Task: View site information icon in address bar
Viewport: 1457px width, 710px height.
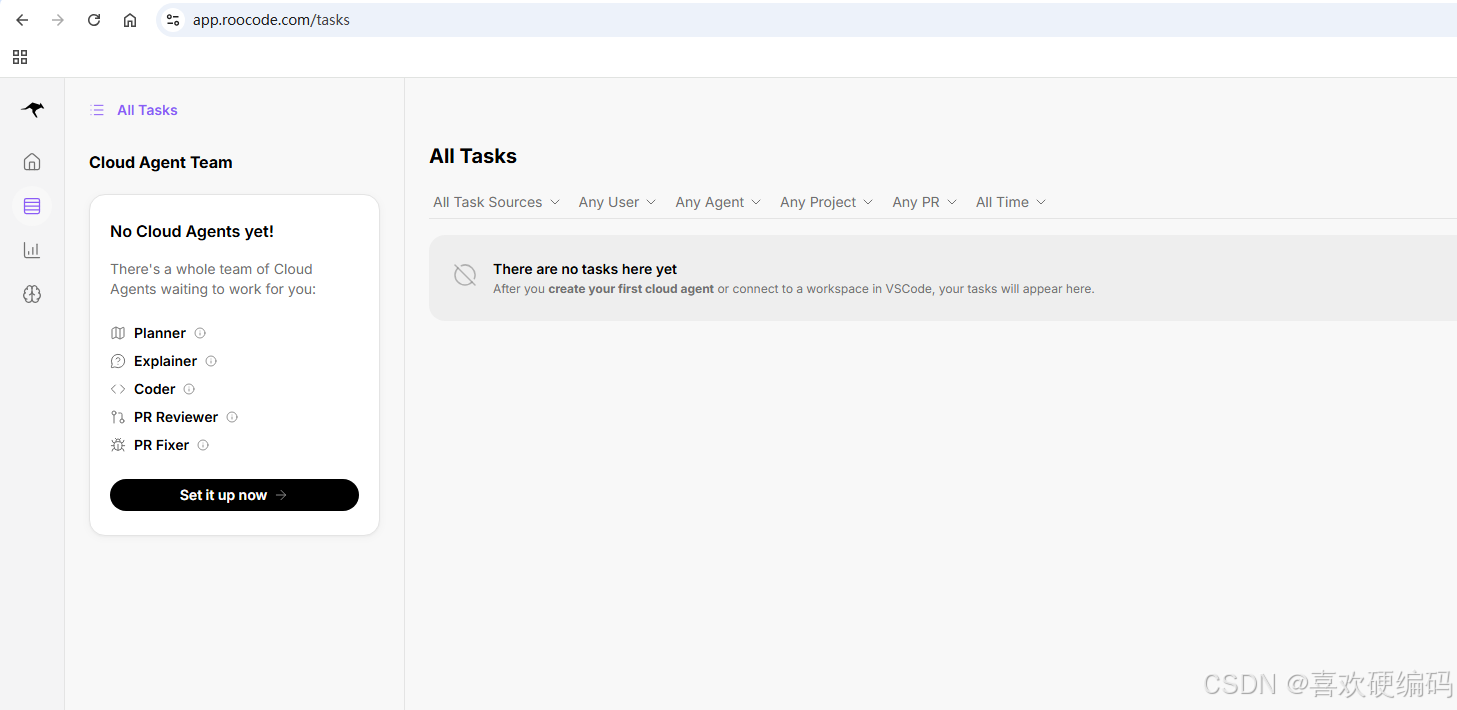Action: pos(173,20)
